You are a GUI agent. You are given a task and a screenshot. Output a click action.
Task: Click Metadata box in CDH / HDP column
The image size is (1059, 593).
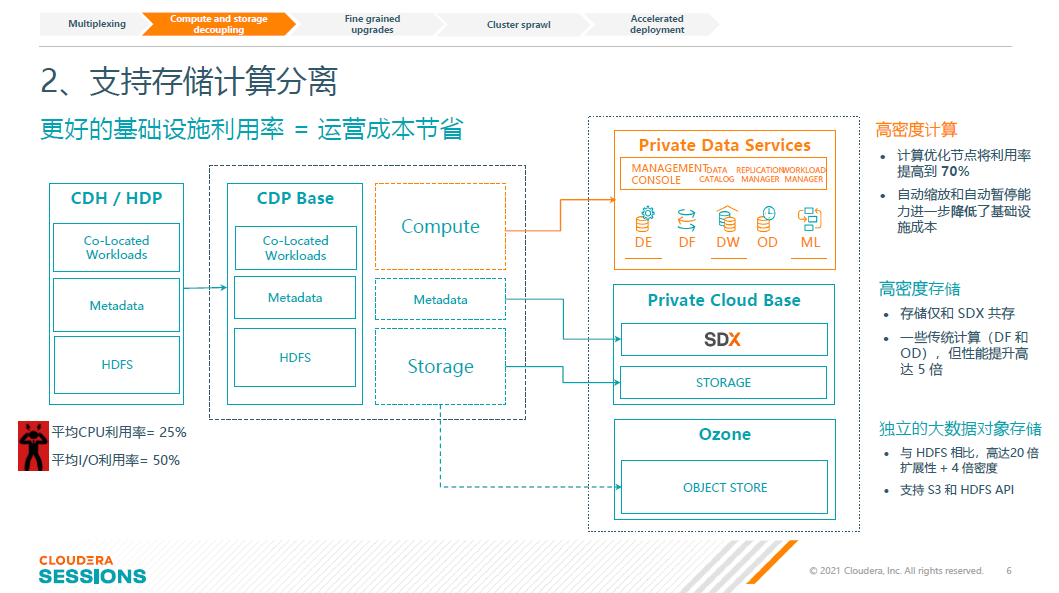(116, 305)
